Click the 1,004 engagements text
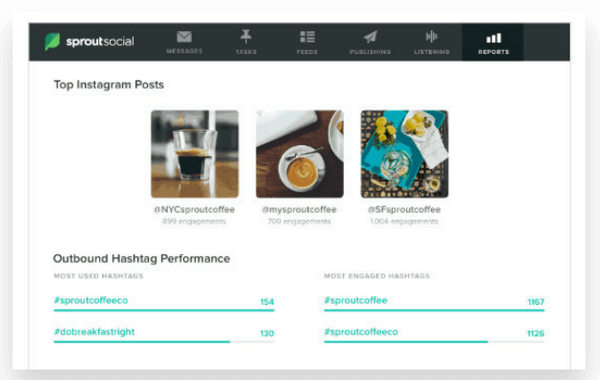Viewport: 600px width, 380px height. [404, 221]
